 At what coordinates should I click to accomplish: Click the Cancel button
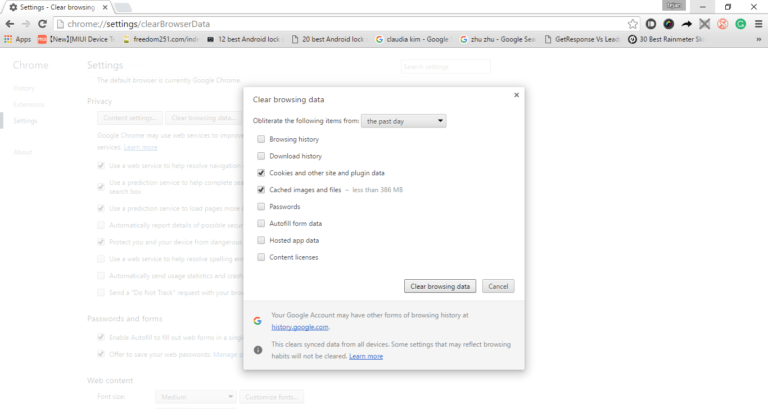(498, 286)
